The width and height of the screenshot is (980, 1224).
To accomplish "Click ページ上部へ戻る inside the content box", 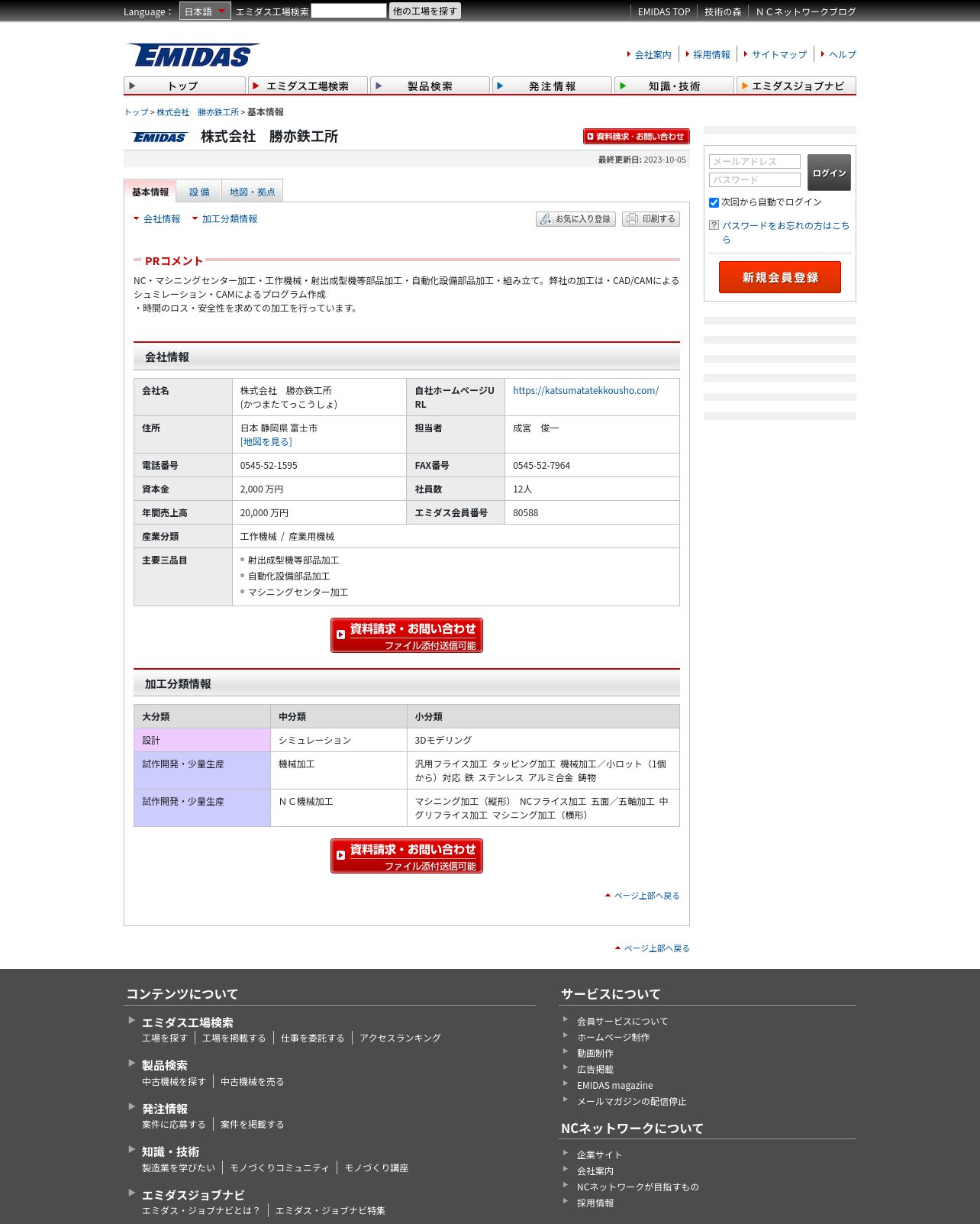I will coord(646,896).
